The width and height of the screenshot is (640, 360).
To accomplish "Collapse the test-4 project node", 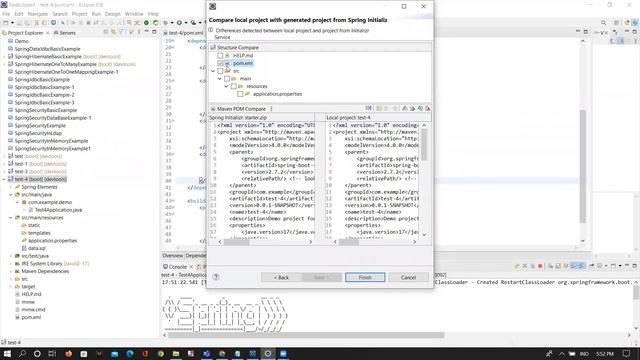I will pos(4,179).
